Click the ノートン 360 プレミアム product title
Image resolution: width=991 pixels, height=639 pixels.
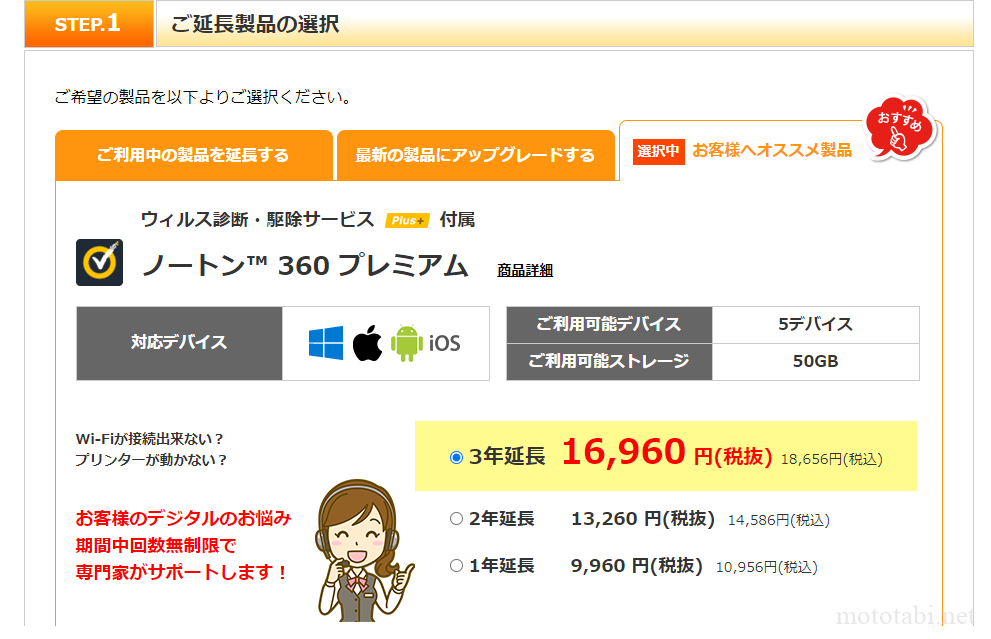coord(305,265)
